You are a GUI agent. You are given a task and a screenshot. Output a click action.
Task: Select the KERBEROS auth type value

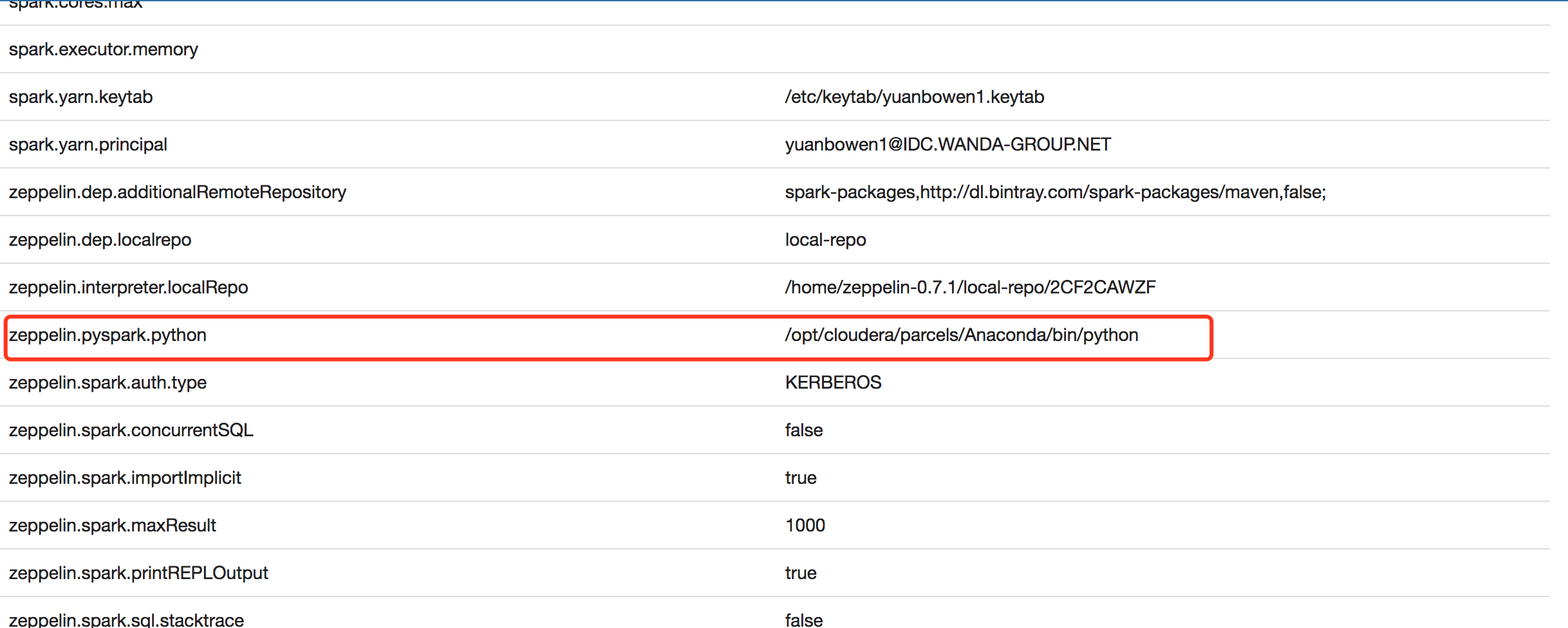[x=833, y=383]
